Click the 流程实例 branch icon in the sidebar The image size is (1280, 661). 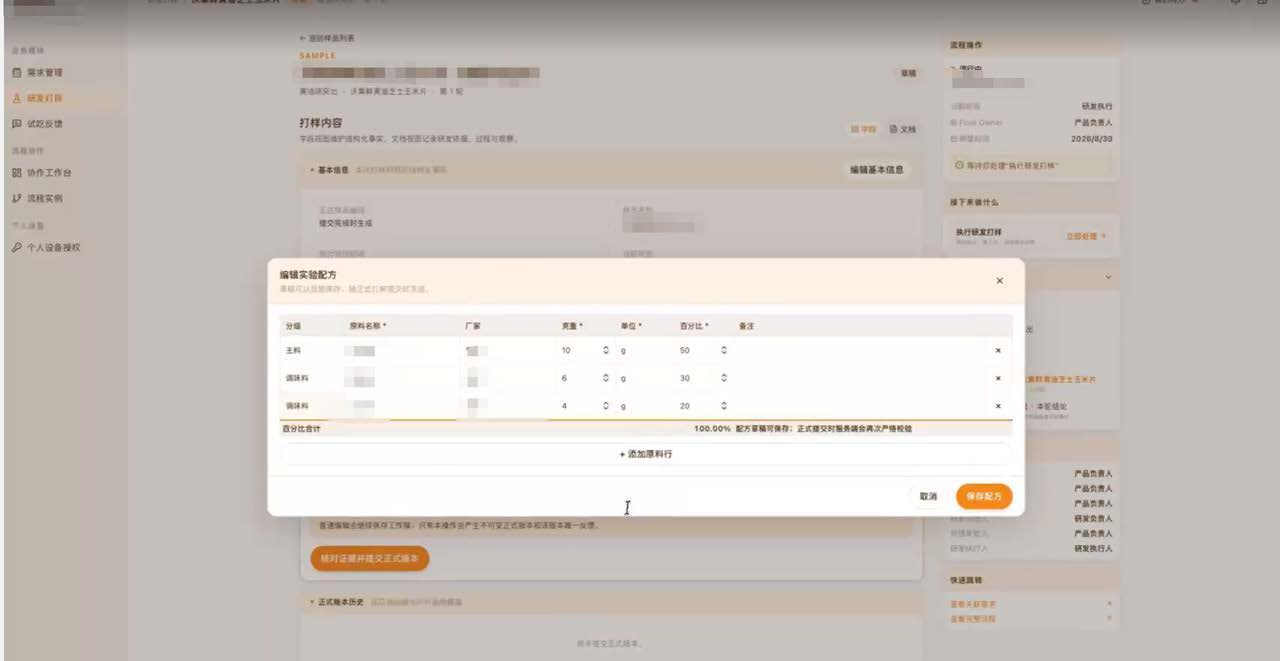click(x=16, y=198)
